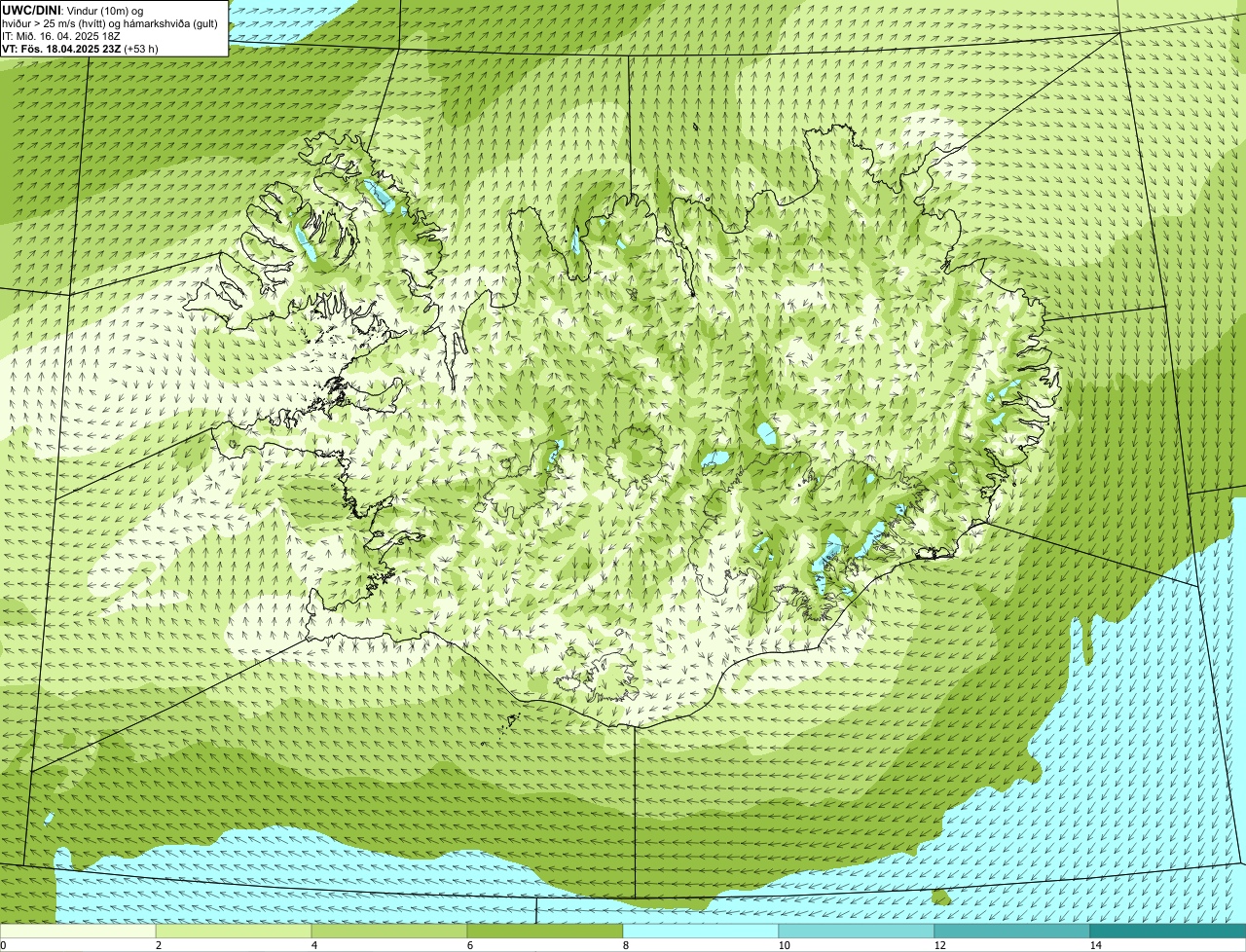Click the '14' label on the color scale

[x=1095, y=945]
